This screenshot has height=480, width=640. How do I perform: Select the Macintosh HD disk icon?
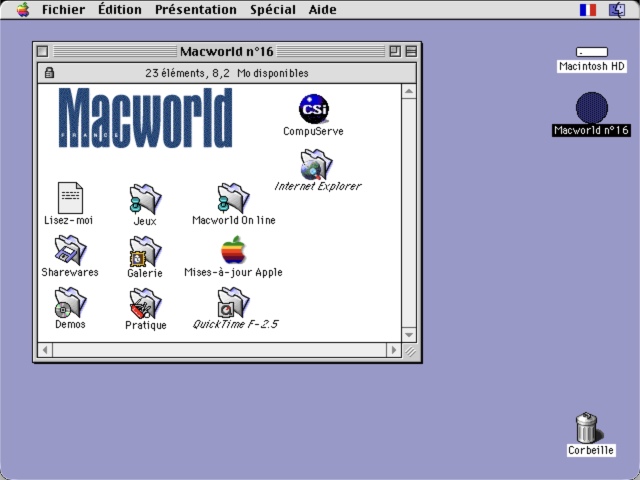592,52
